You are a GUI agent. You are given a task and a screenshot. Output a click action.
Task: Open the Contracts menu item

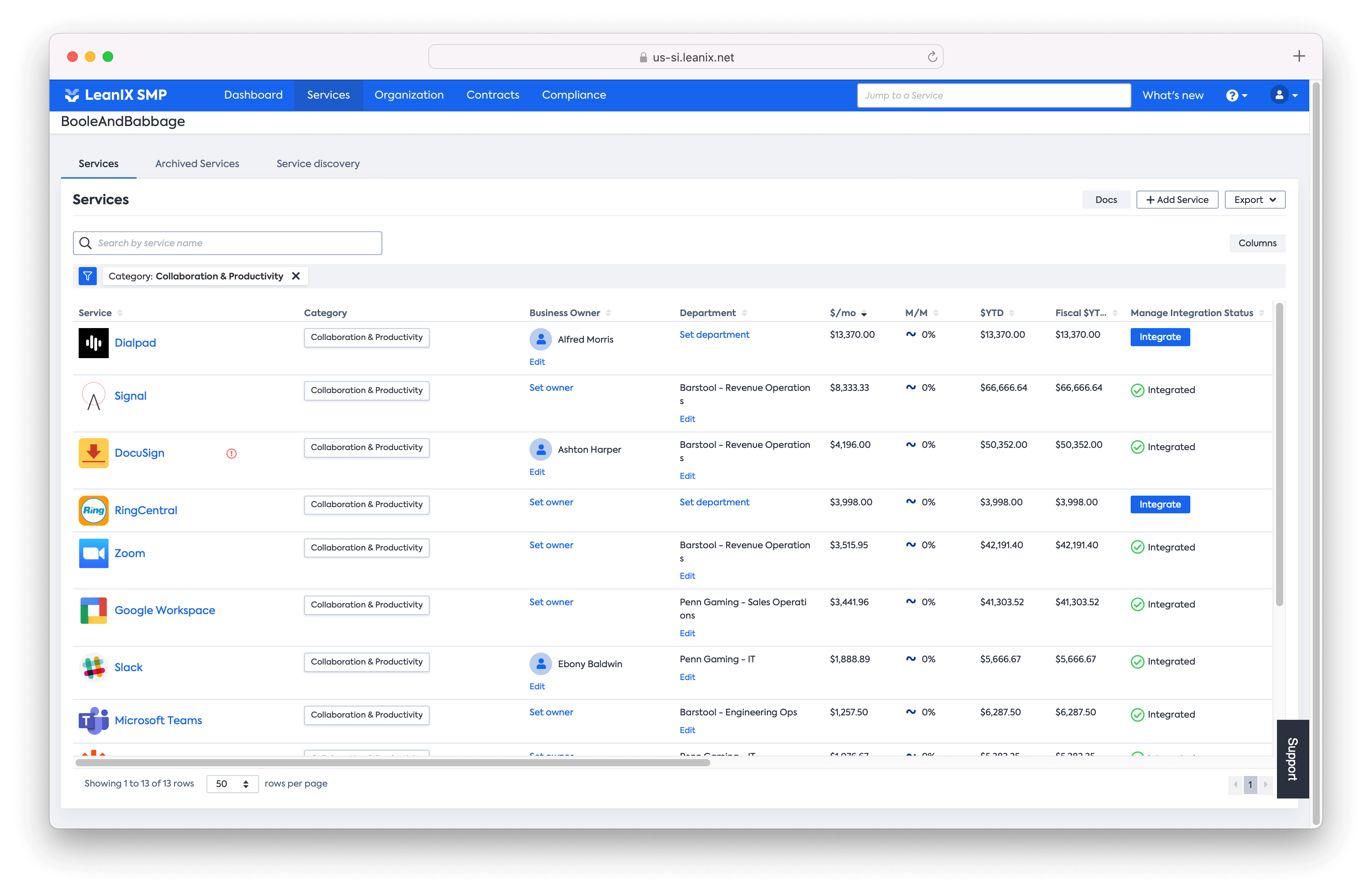pos(492,95)
